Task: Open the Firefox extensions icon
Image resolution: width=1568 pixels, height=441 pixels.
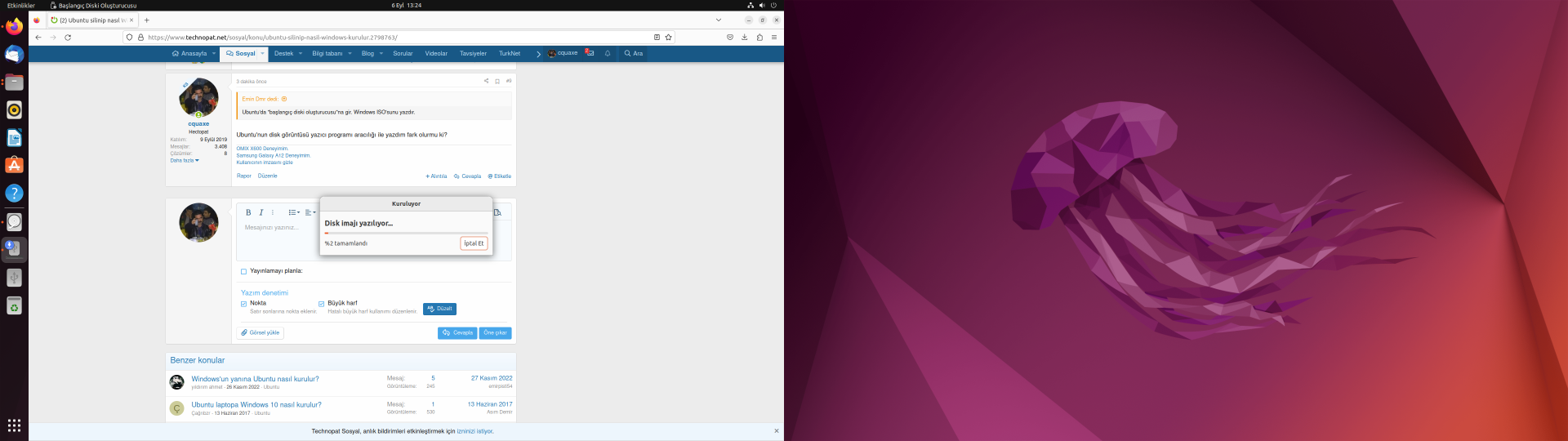Action: [x=759, y=37]
